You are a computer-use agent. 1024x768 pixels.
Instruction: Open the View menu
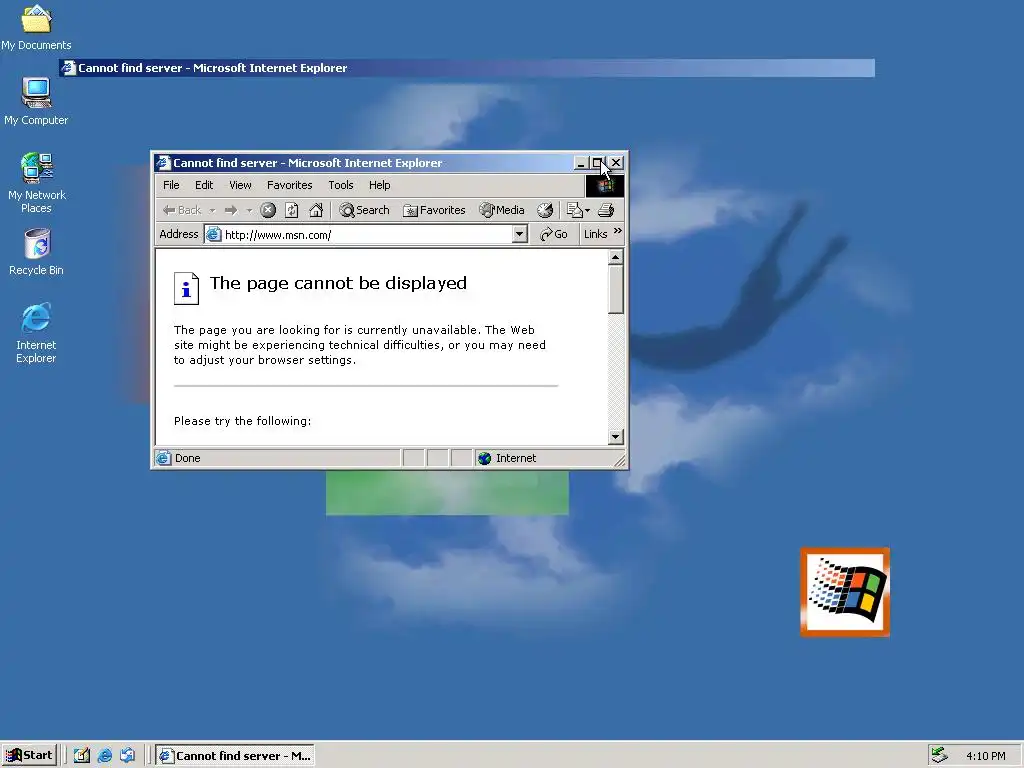tap(240, 185)
